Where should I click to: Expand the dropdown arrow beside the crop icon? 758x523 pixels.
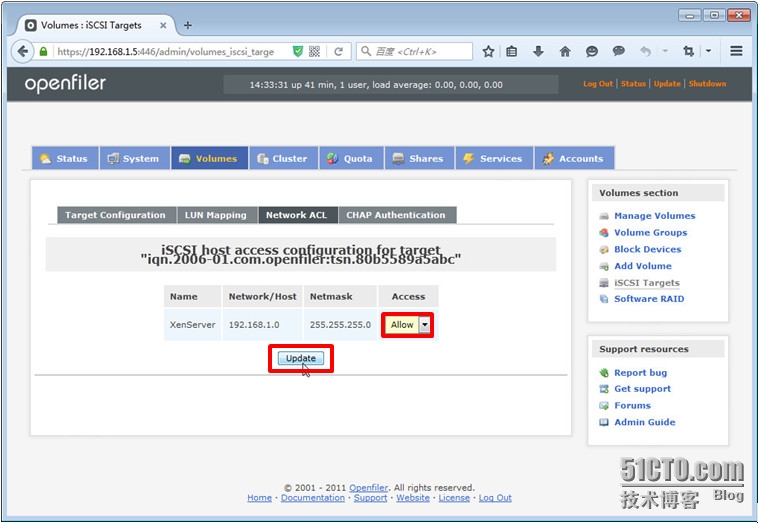tap(708, 51)
